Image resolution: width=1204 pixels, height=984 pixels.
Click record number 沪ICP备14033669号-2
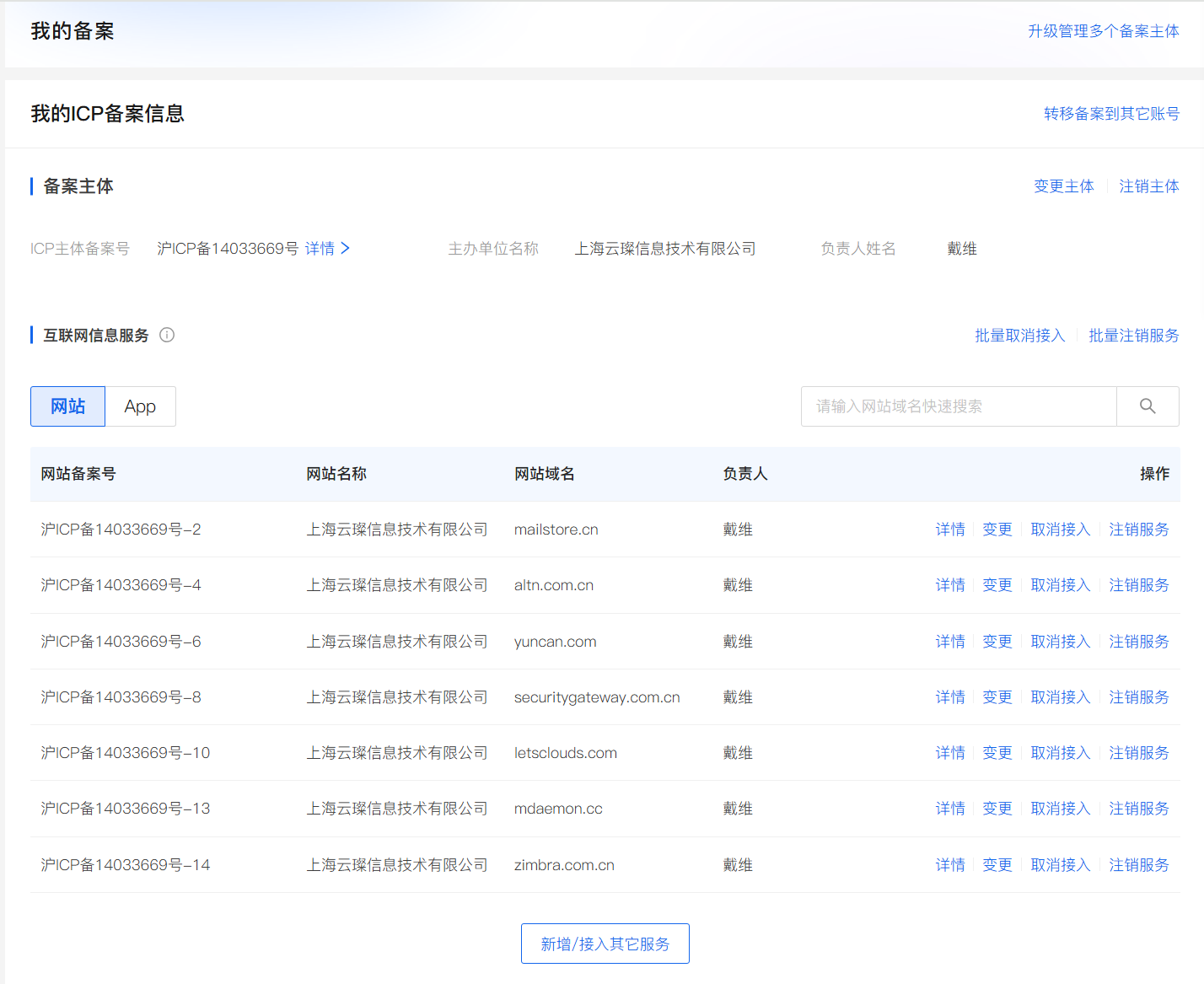121,530
